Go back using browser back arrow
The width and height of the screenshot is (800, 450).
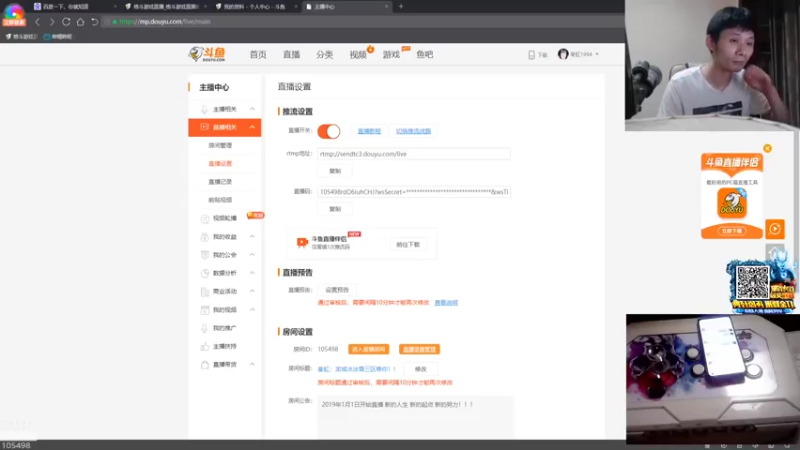37,22
